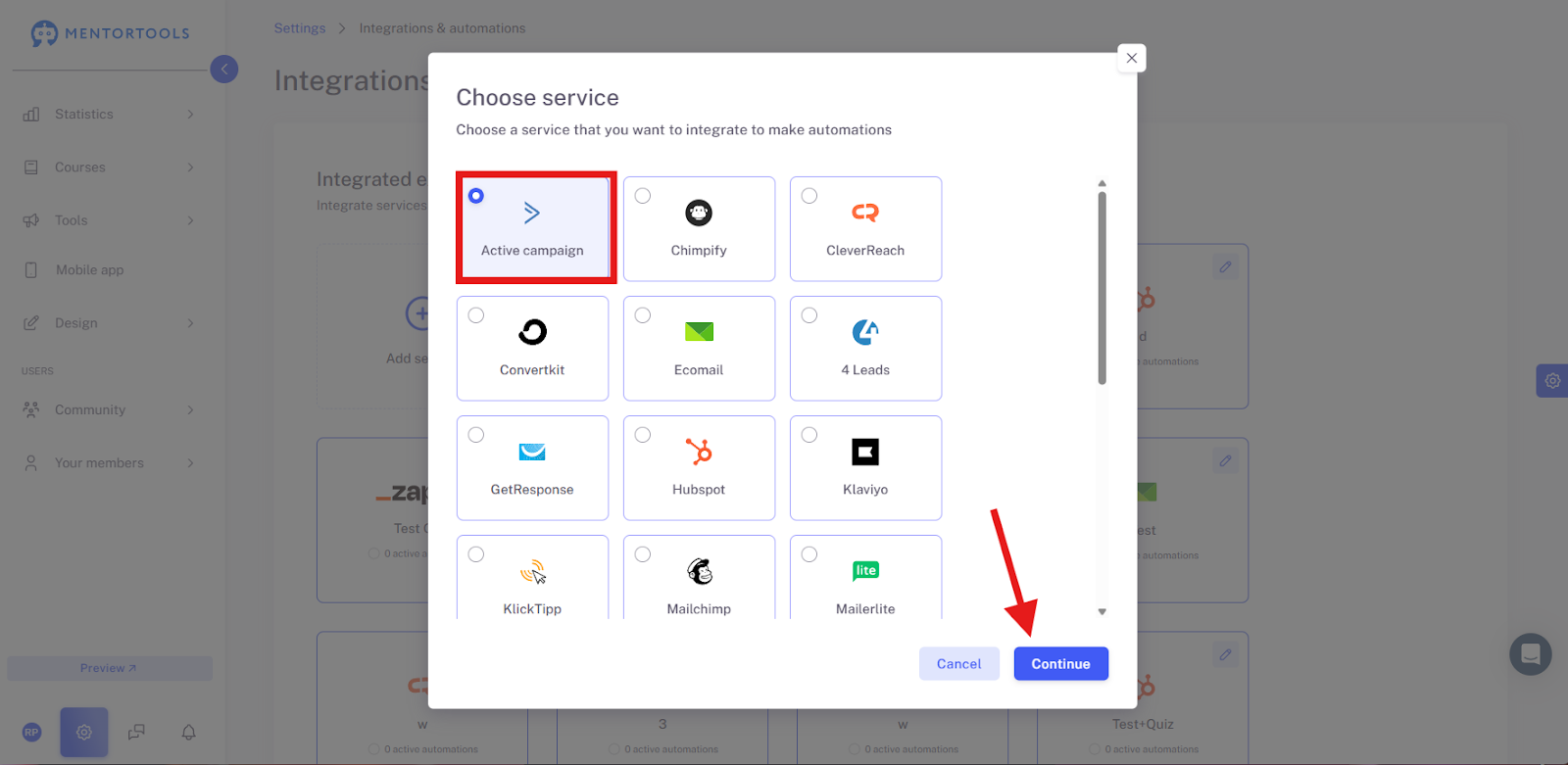Select the Chimpify radio button

[x=643, y=196]
